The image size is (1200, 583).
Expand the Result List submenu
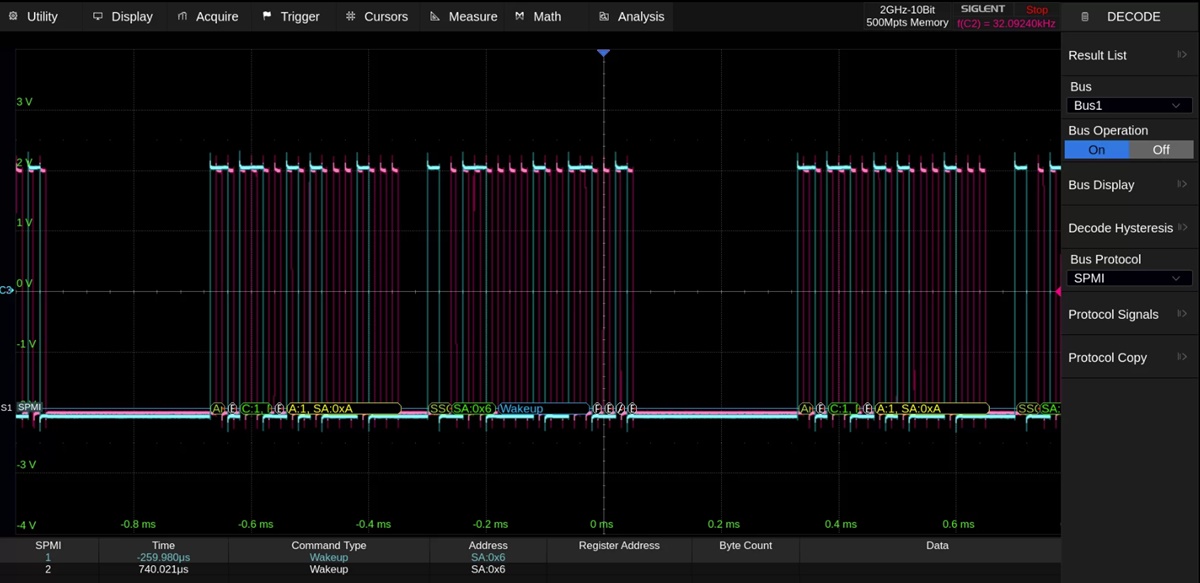click(1129, 55)
